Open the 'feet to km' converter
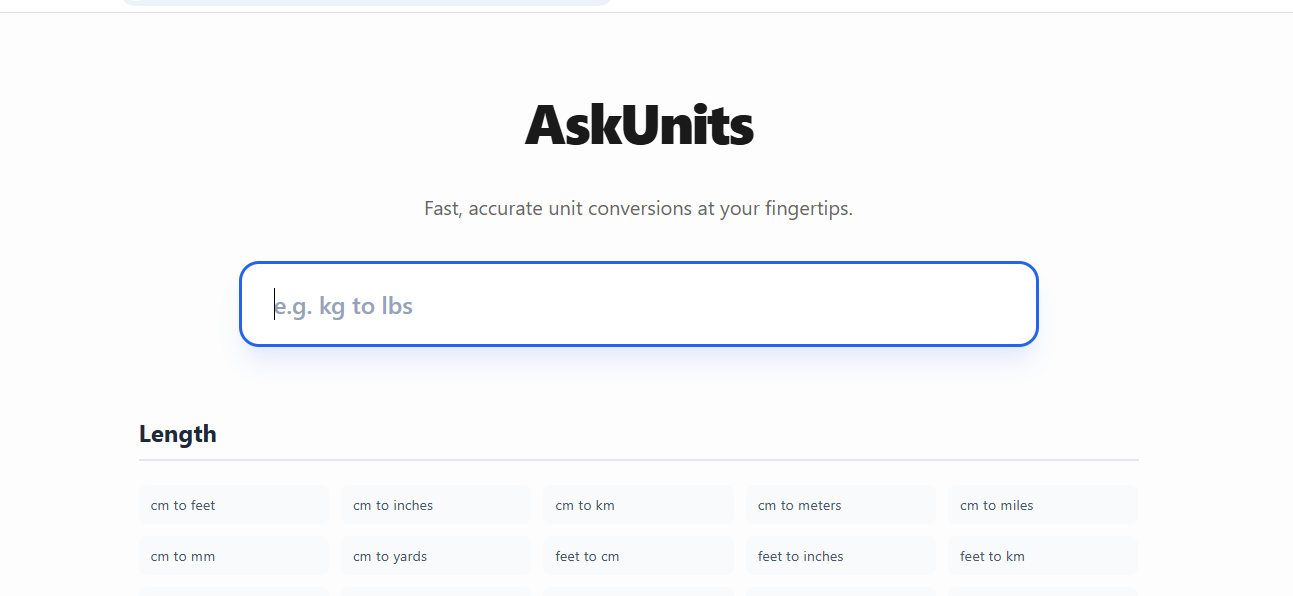Image resolution: width=1293 pixels, height=596 pixels. coord(1043,556)
